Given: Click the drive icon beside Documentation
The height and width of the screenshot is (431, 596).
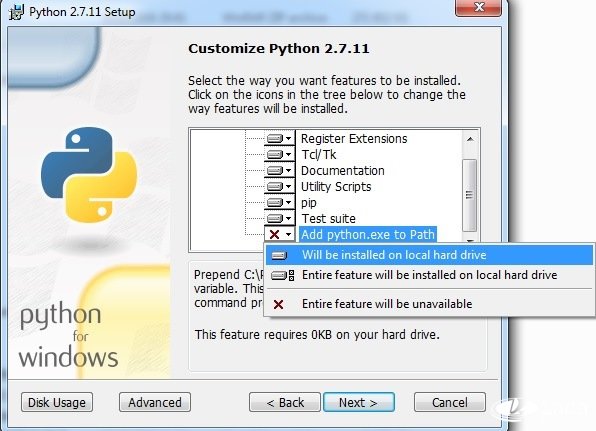Looking at the screenshot, I should (275, 170).
